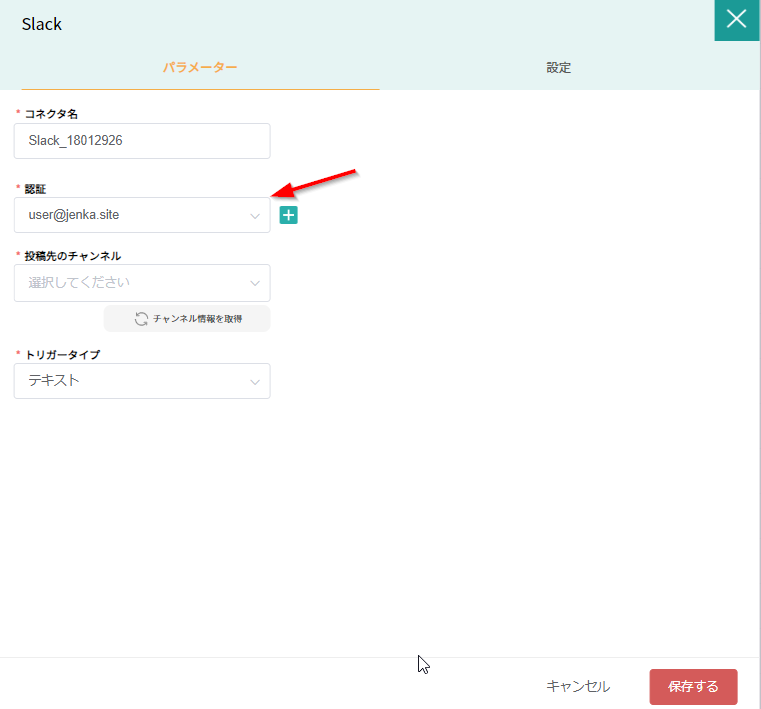Click the Slack title text
The width and height of the screenshot is (761, 709).
pyautogui.click(x=42, y=24)
